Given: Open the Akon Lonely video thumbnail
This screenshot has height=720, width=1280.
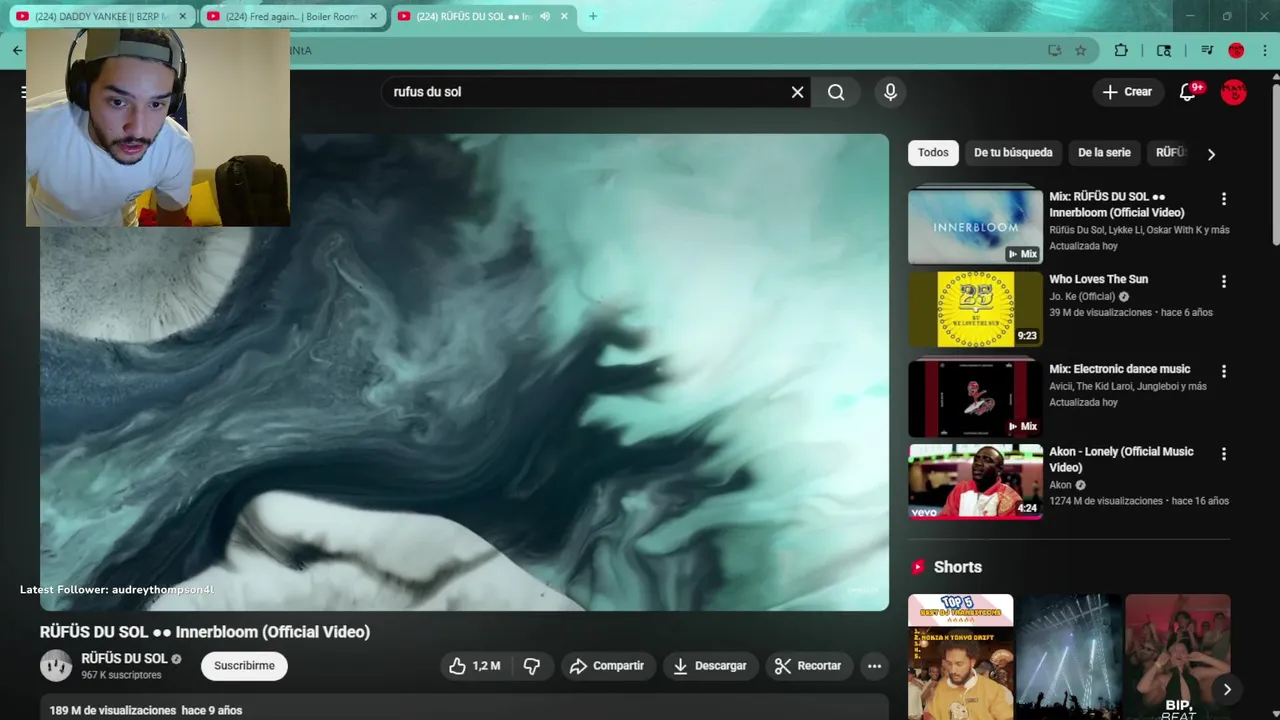Looking at the screenshot, I should point(975,482).
